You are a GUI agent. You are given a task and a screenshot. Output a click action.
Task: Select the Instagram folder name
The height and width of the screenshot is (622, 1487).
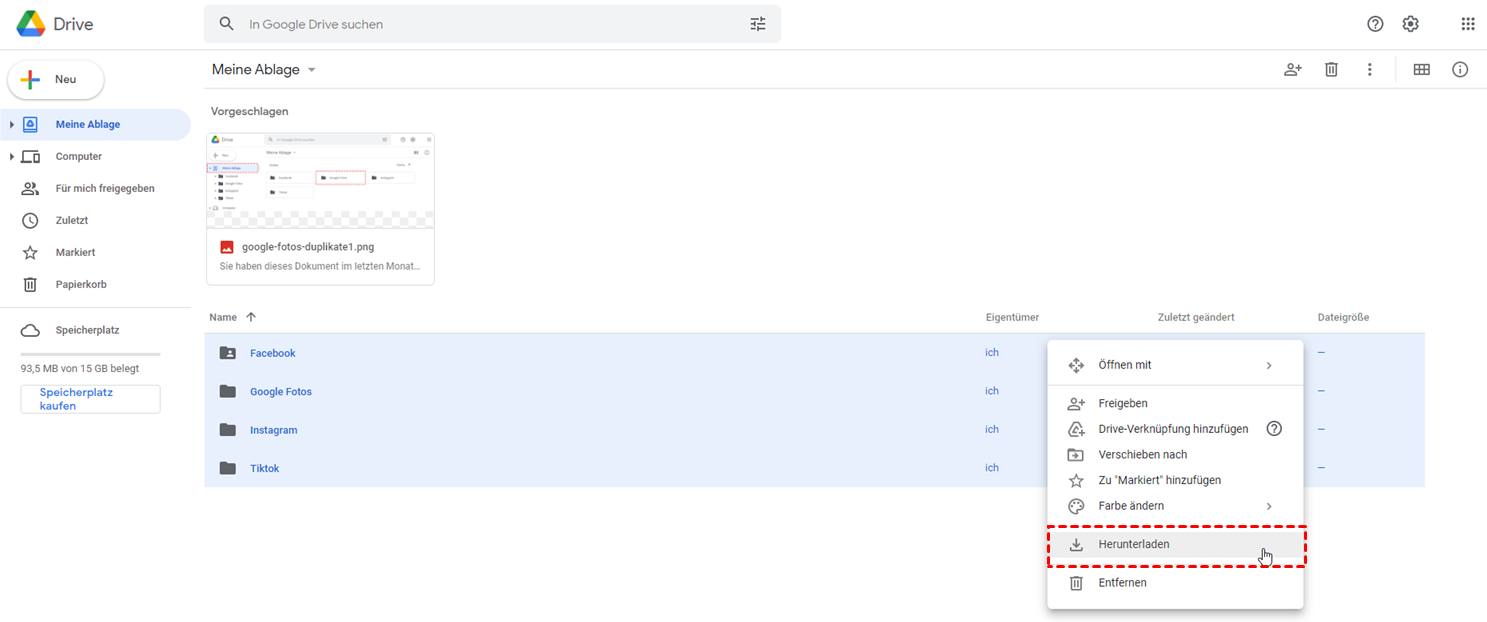click(274, 430)
